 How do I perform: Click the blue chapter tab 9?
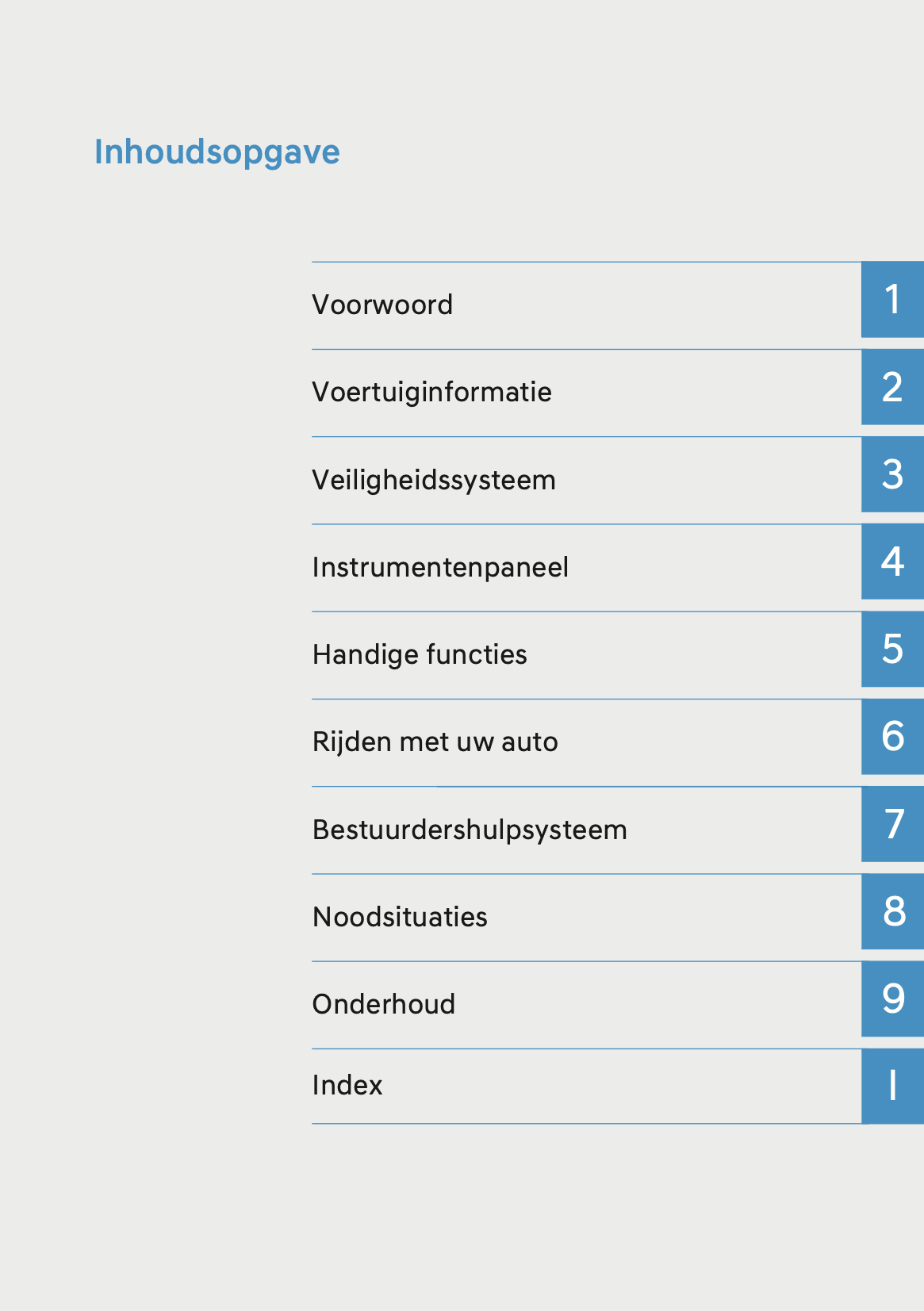click(x=892, y=999)
